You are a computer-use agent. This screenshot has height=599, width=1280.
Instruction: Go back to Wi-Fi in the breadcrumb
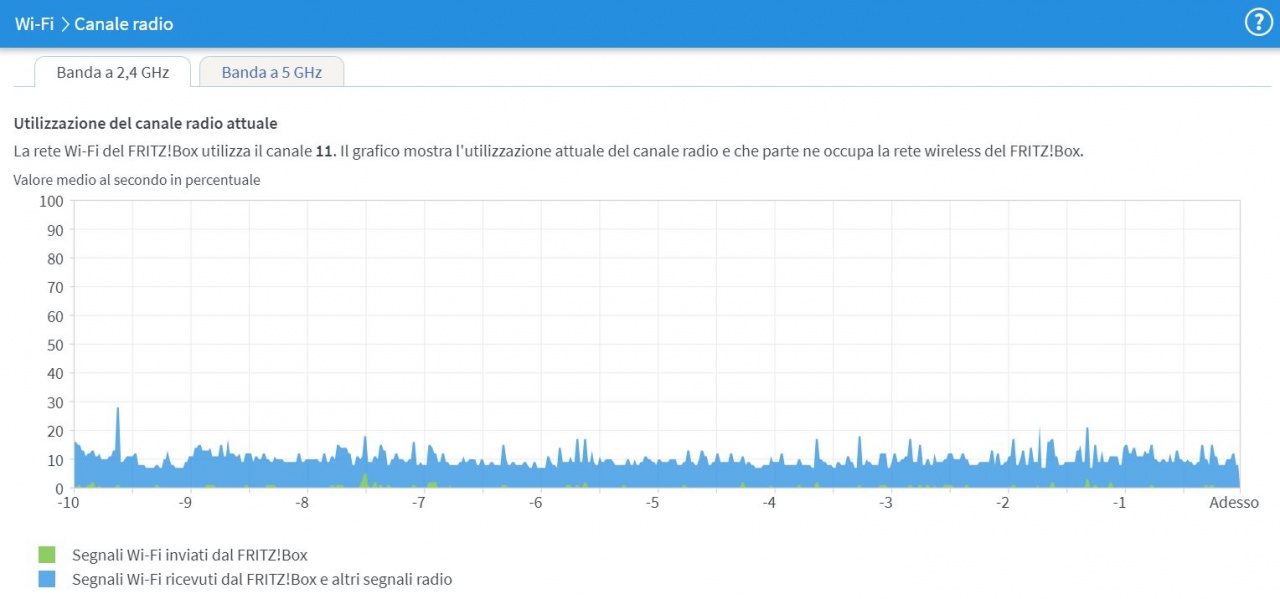point(34,23)
